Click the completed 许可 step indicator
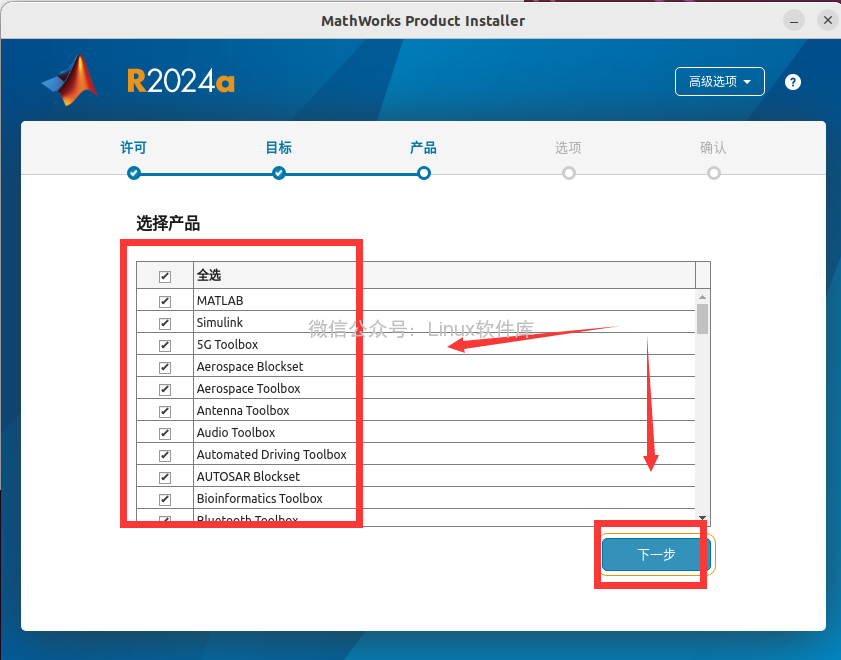The width and height of the screenshot is (841, 660). tap(133, 172)
